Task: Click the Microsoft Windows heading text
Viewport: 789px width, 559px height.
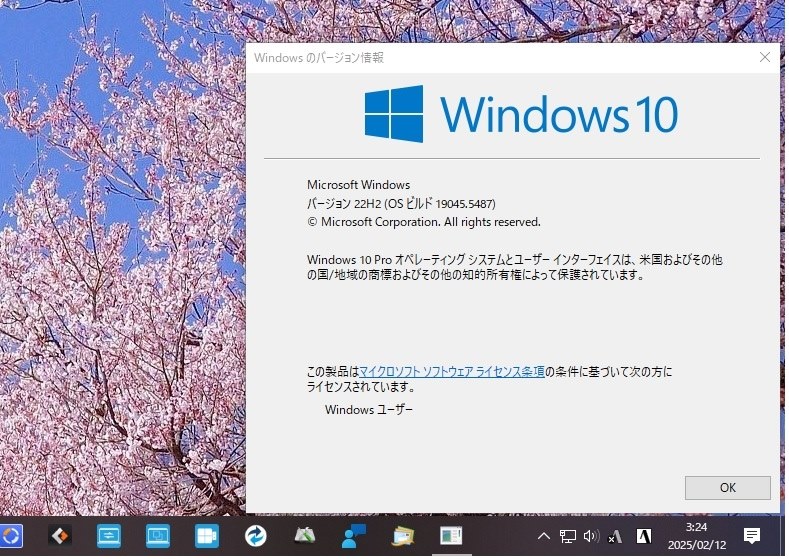Action: pos(358,185)
